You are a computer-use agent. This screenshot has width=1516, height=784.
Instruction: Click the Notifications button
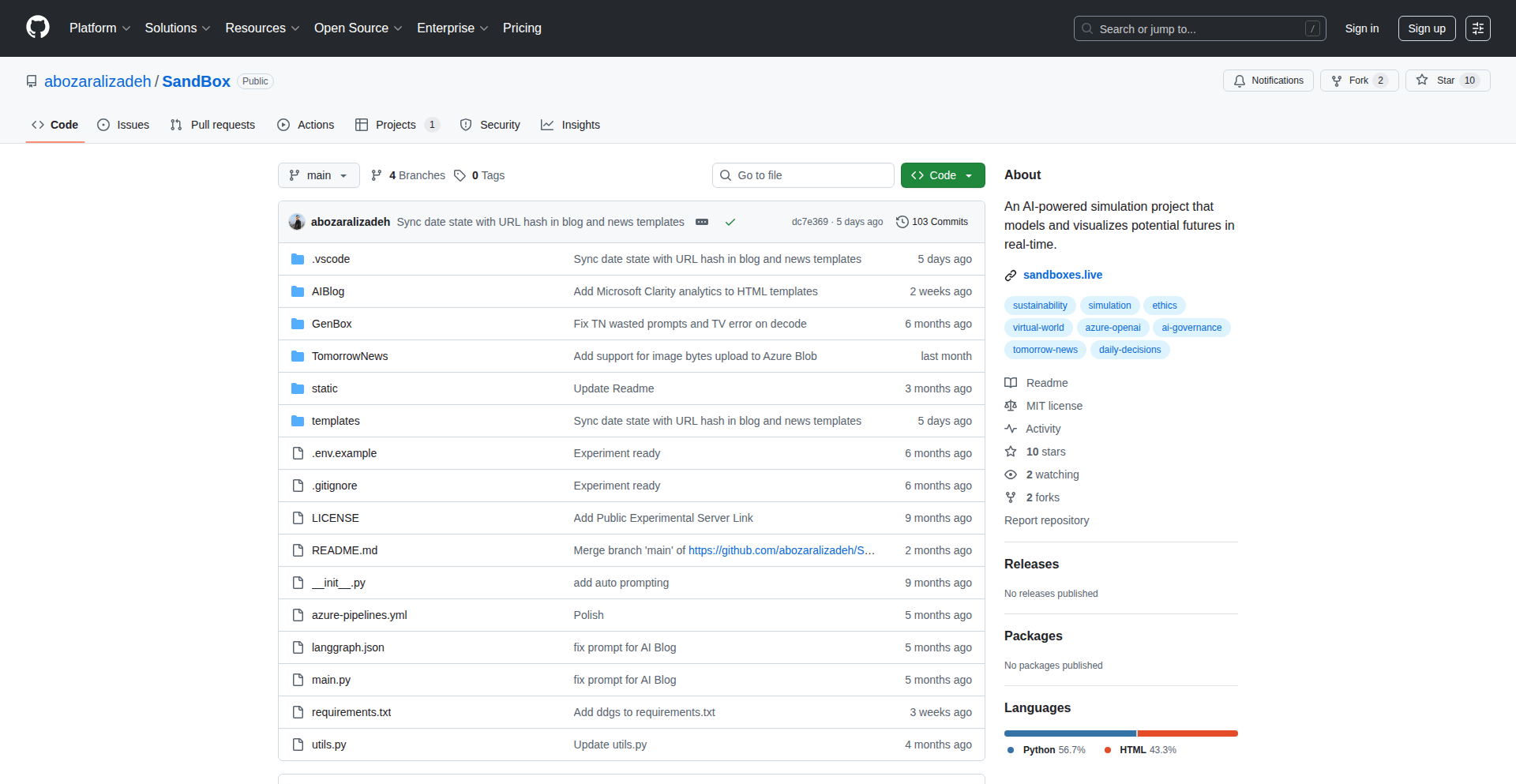[1268, 81]
